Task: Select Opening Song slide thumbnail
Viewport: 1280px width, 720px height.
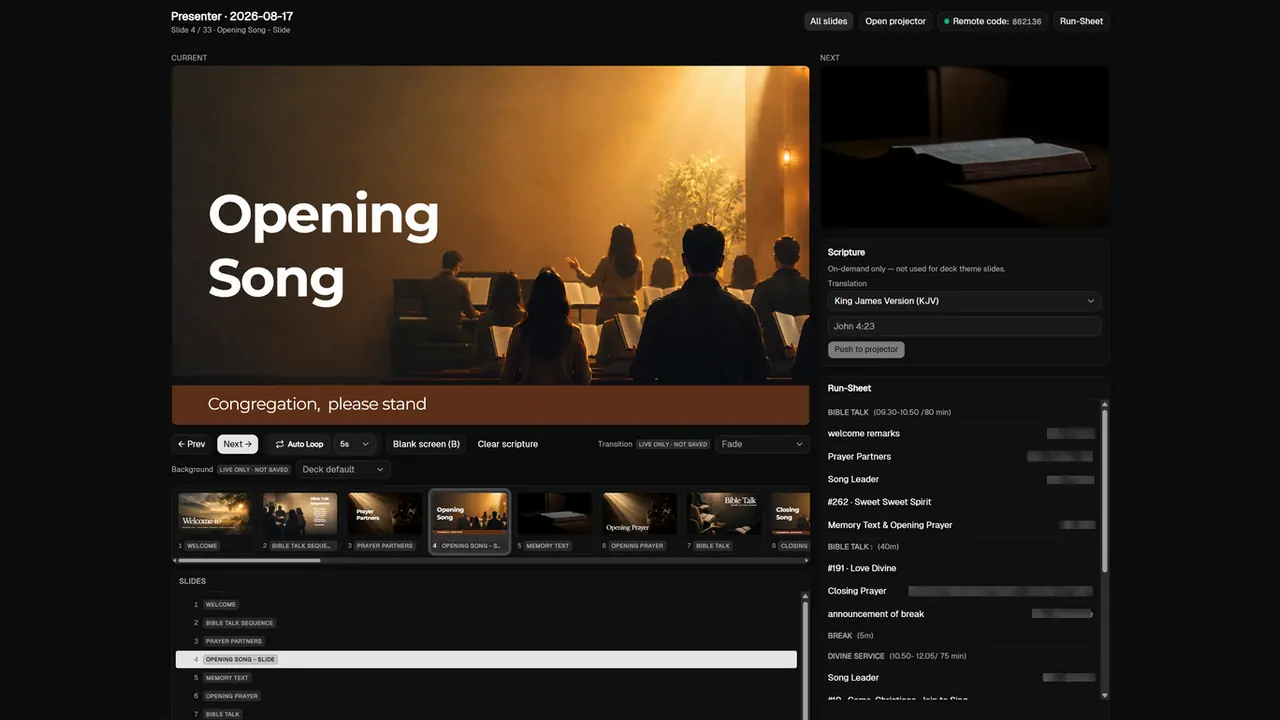Action: pyautogui.click(x=470, y=521)
